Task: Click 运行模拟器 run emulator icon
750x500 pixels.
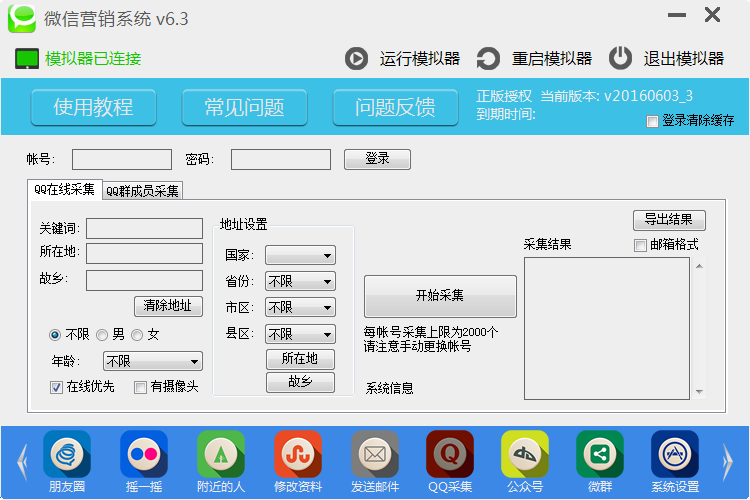Action: 356,58
